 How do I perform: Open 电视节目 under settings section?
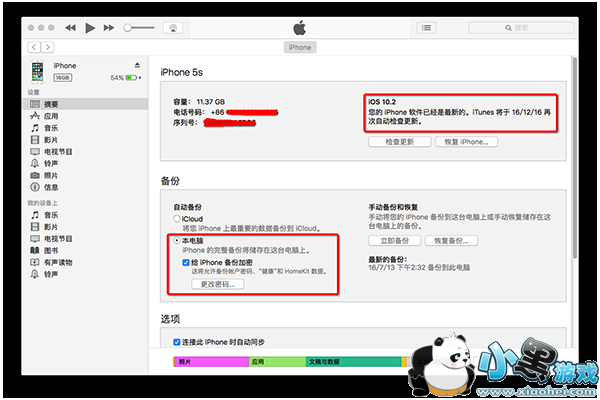[85, 152]
